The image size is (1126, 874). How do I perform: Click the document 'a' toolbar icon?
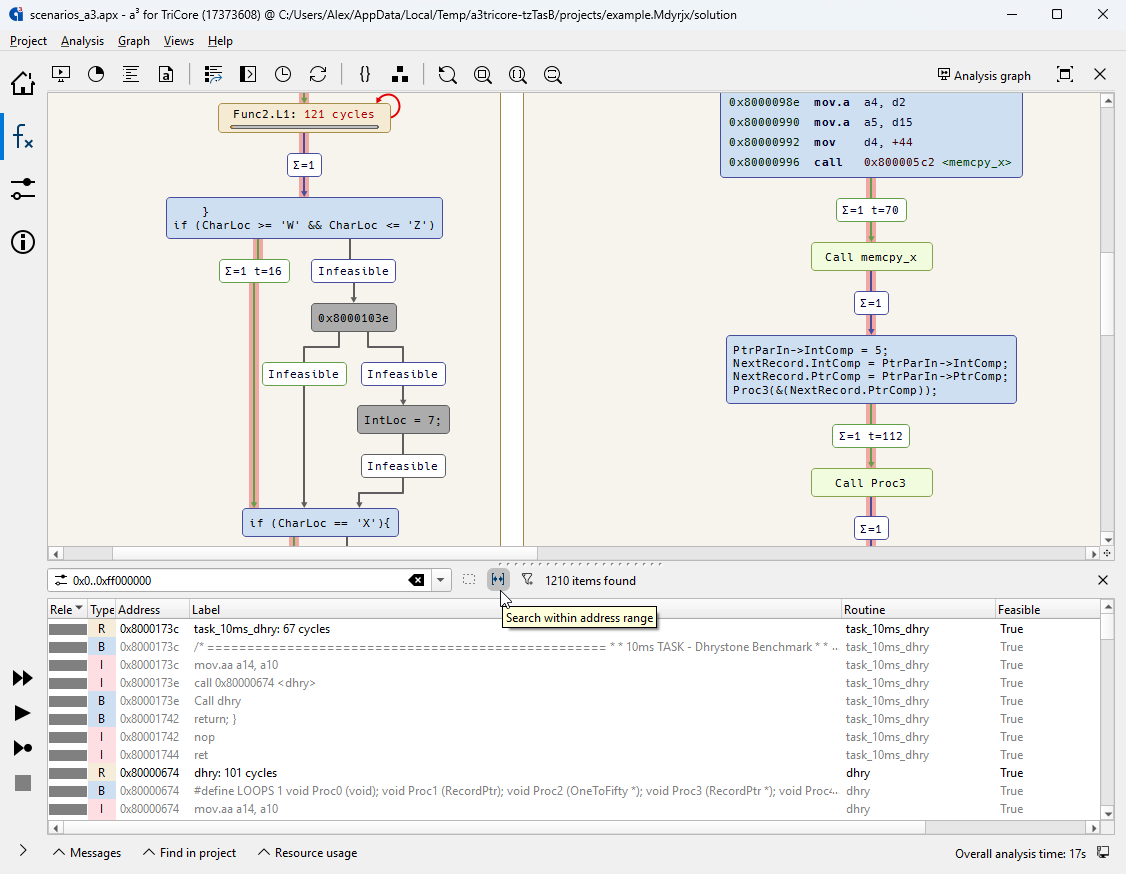pos(166,74)
